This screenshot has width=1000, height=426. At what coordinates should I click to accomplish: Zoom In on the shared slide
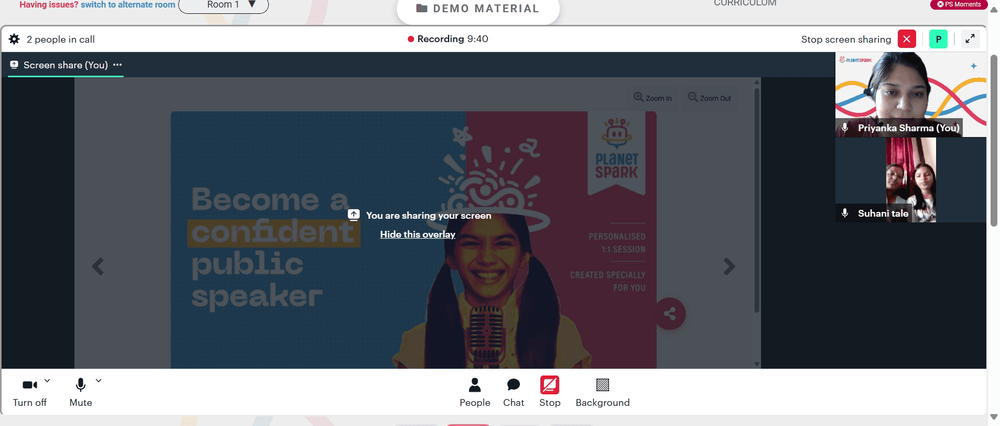point(652,98)
